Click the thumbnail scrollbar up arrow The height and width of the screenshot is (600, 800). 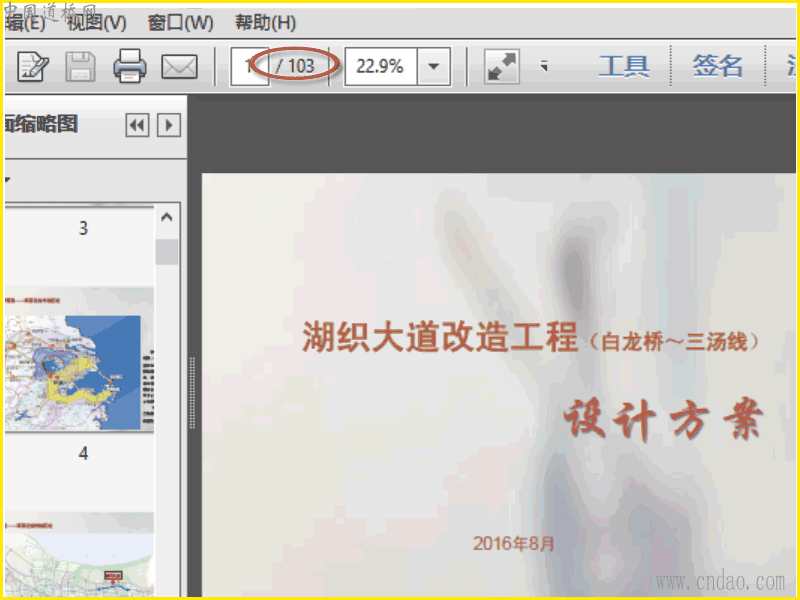coord(167,217)
